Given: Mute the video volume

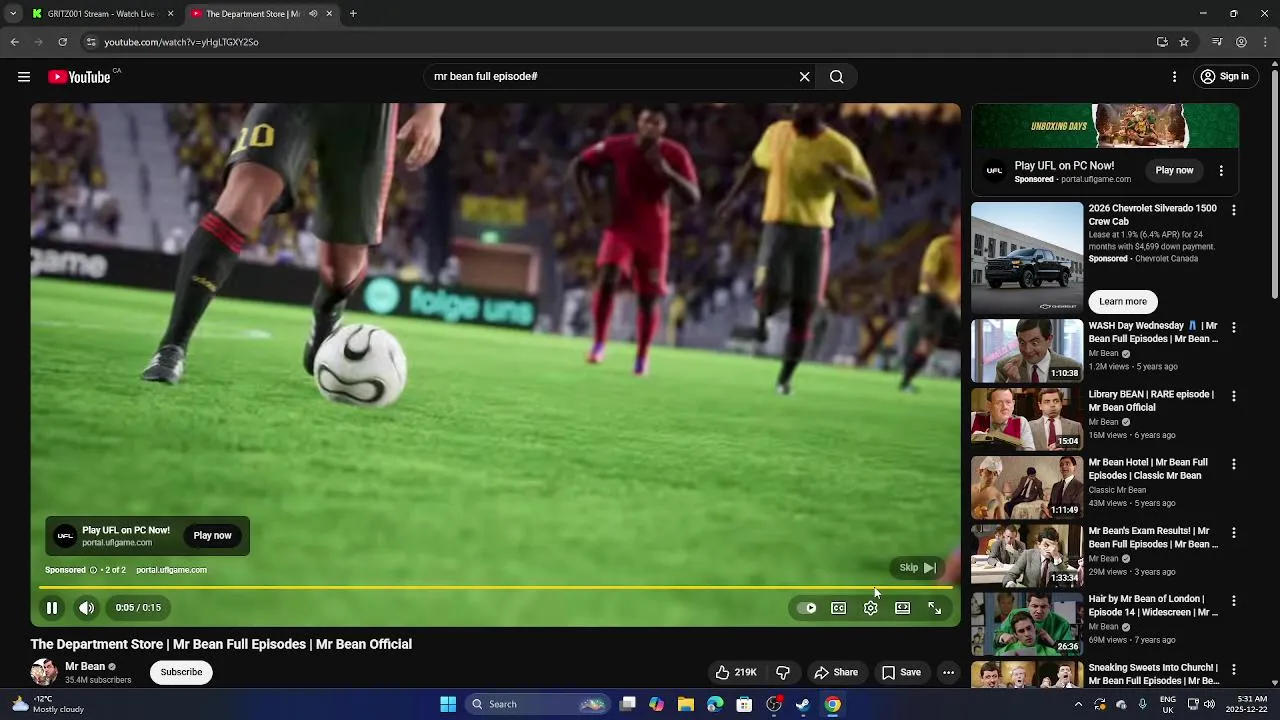Looking at the screenshot, I should click(87, 608).
